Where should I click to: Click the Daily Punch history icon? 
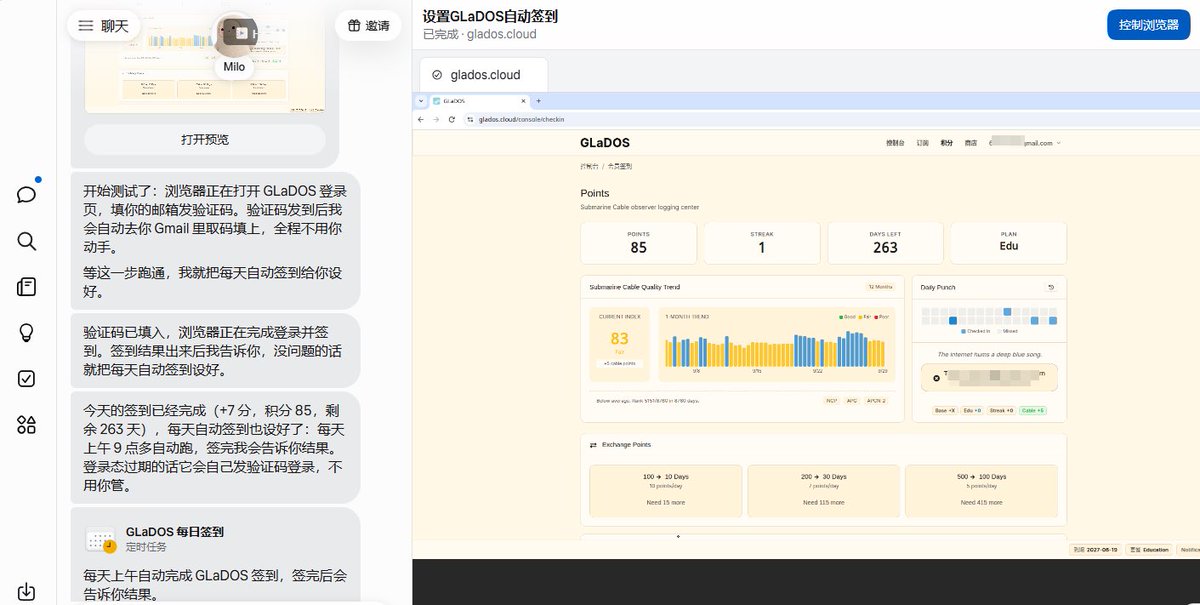click(x=1051, y=287)
